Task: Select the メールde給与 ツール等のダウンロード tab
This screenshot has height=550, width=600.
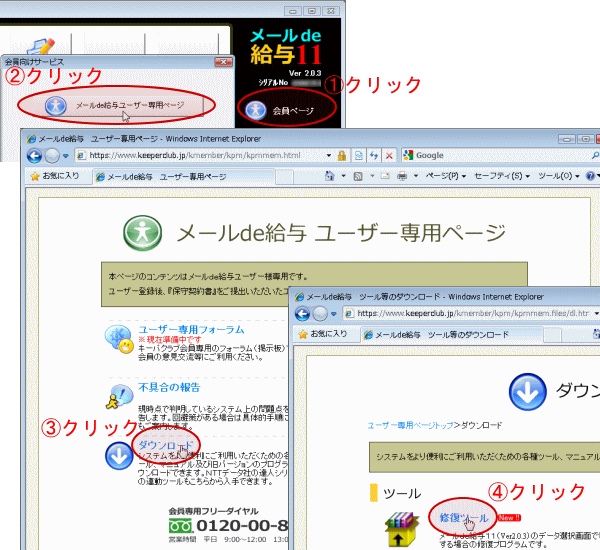Action: tap(451, 335)
